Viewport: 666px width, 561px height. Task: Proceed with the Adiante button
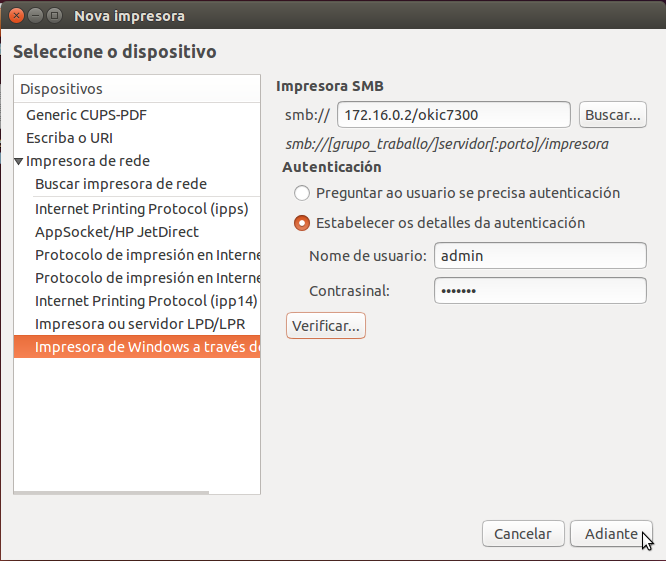click(x=611, y=533)
